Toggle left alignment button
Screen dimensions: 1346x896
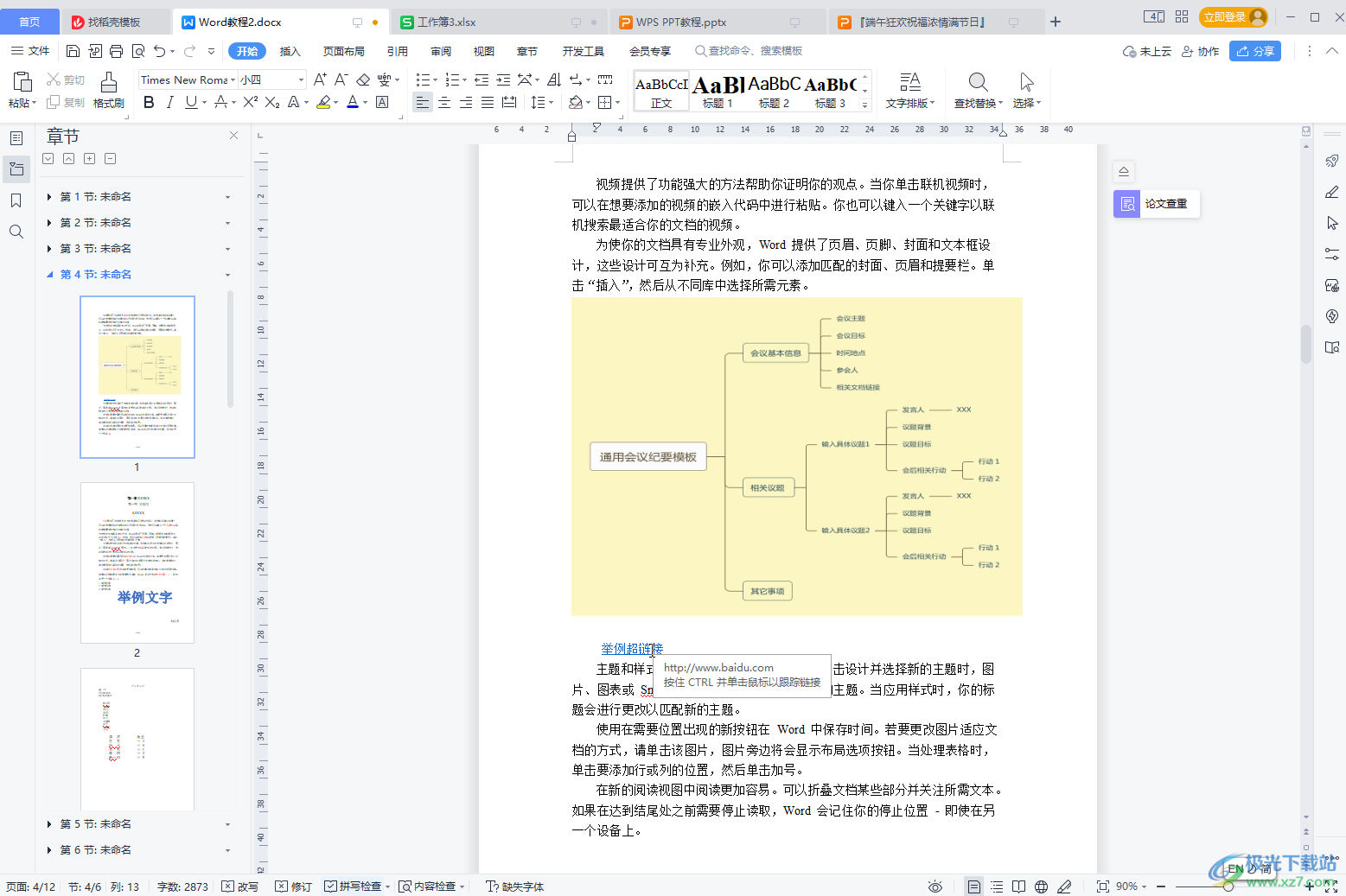click(423, 102)
